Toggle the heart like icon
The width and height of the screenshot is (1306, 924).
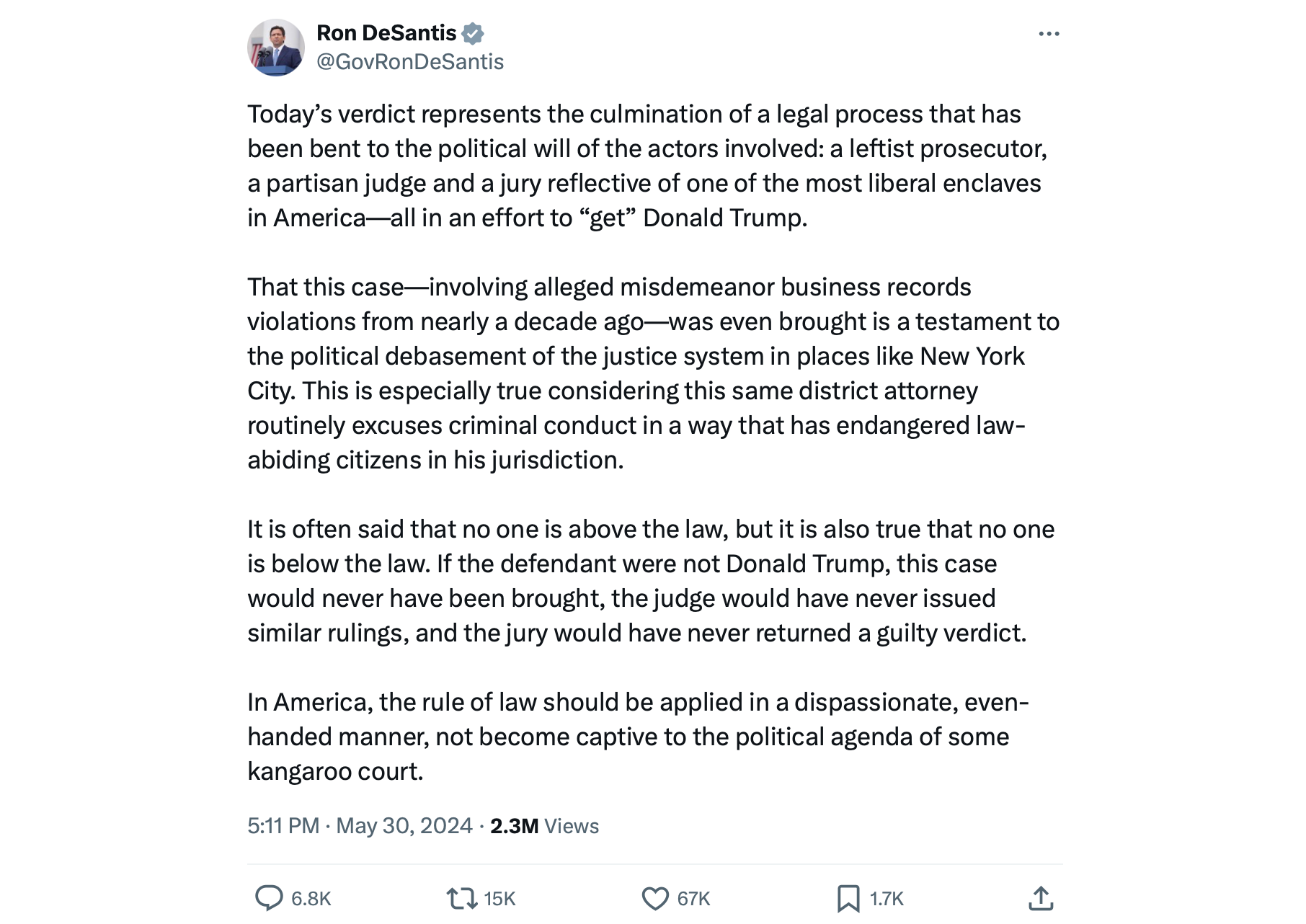coord(655,898)
